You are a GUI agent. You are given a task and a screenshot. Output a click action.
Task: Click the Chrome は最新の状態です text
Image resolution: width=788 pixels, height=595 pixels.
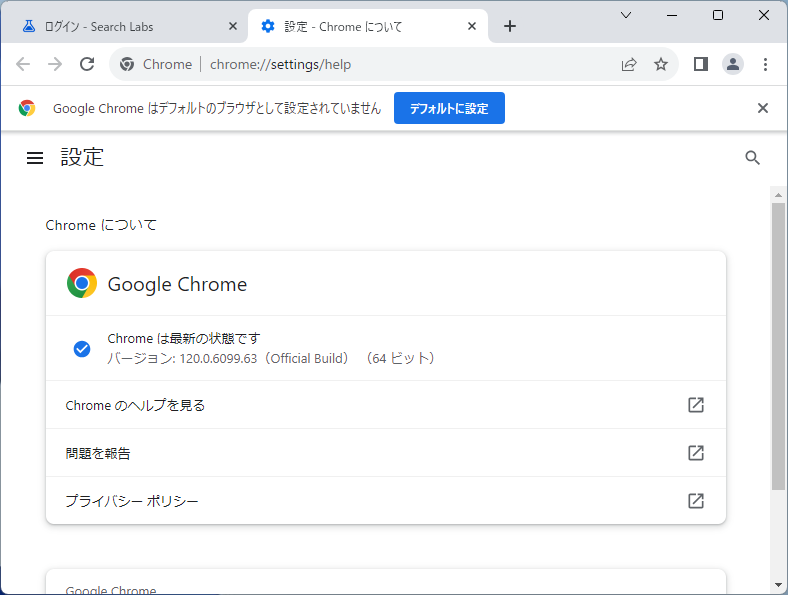coord(184,338)
